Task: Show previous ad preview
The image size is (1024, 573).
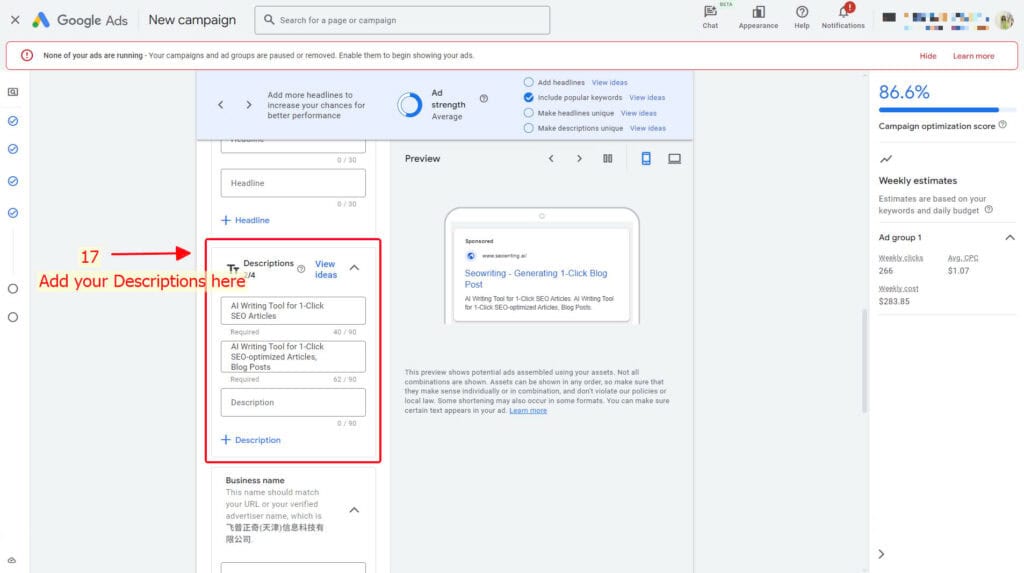Action: tap(551, 159)
